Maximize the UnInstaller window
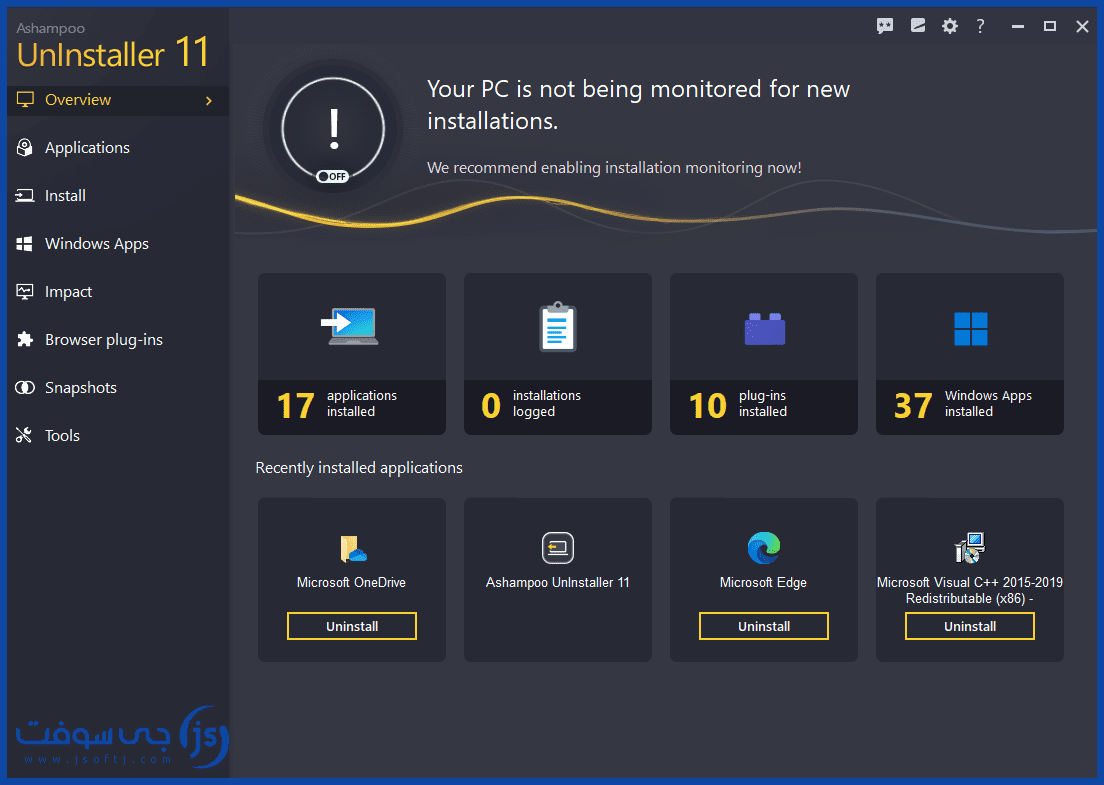Image resolution: width=1104 pixels, height=785 pixels. coord(1050,26)
